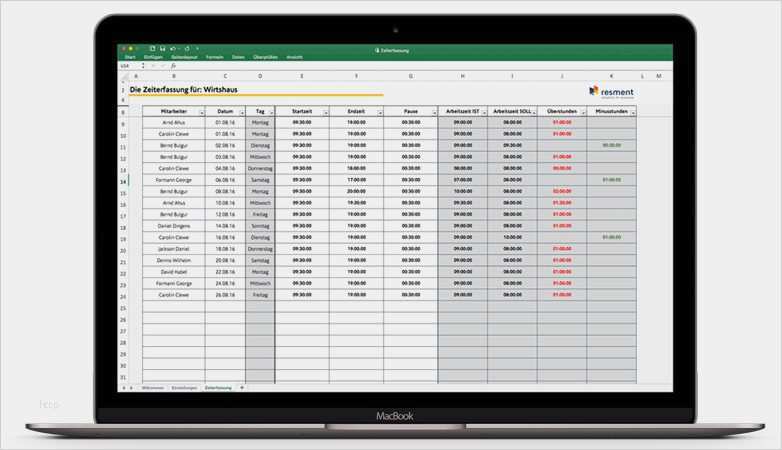Select the 'Sonntag' day cell in row 18
The width and height of the screenshot is (782, 450).
point(260,226)
